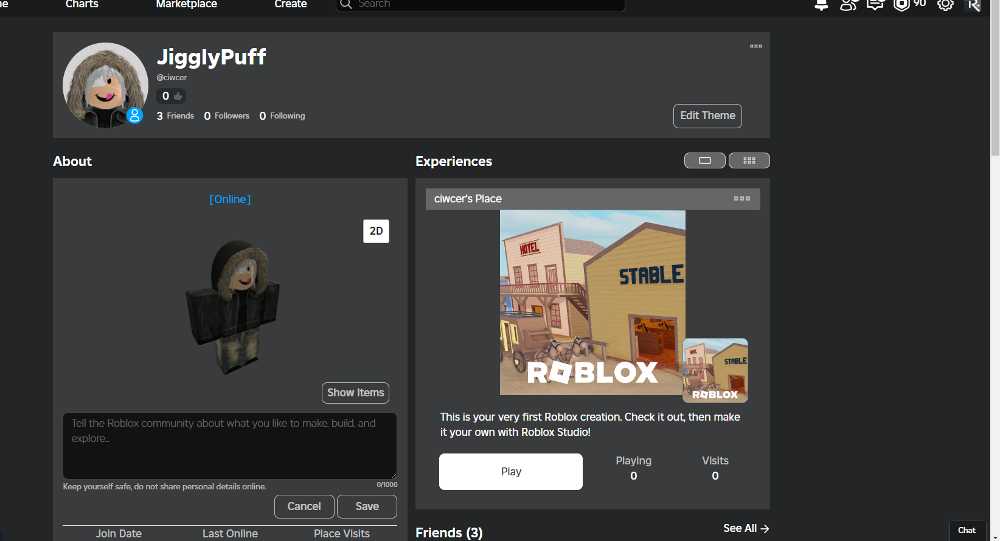The image size is (1000, 541).
Task: Save the About description
Action: [x=367, y=507]
